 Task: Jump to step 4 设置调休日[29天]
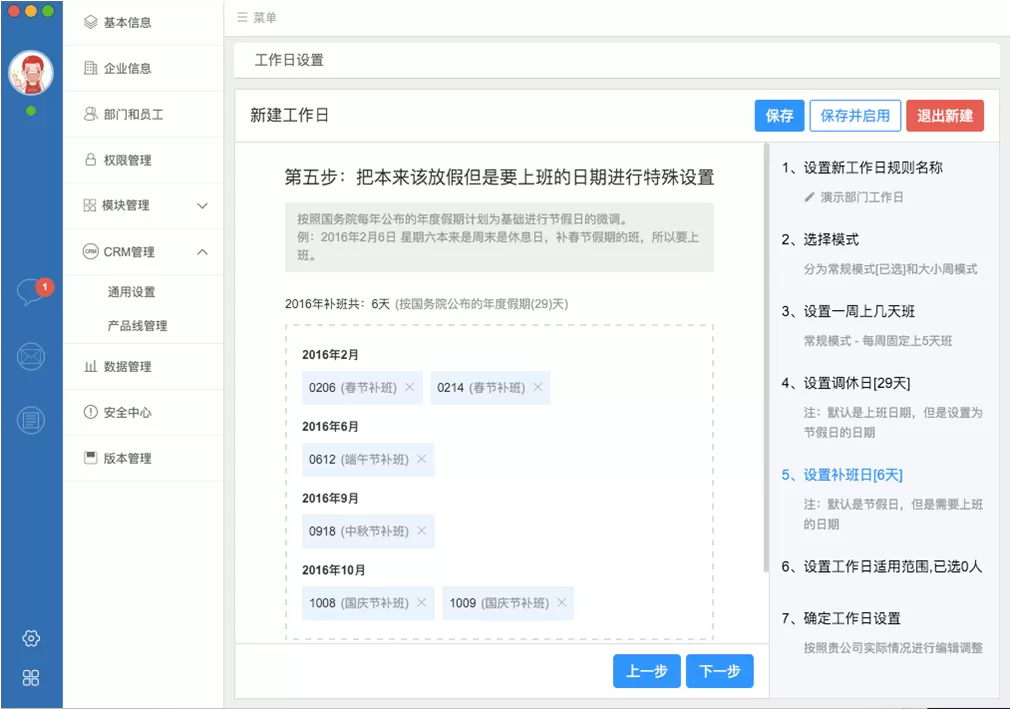pyautogui.click(x=846, y=383)
